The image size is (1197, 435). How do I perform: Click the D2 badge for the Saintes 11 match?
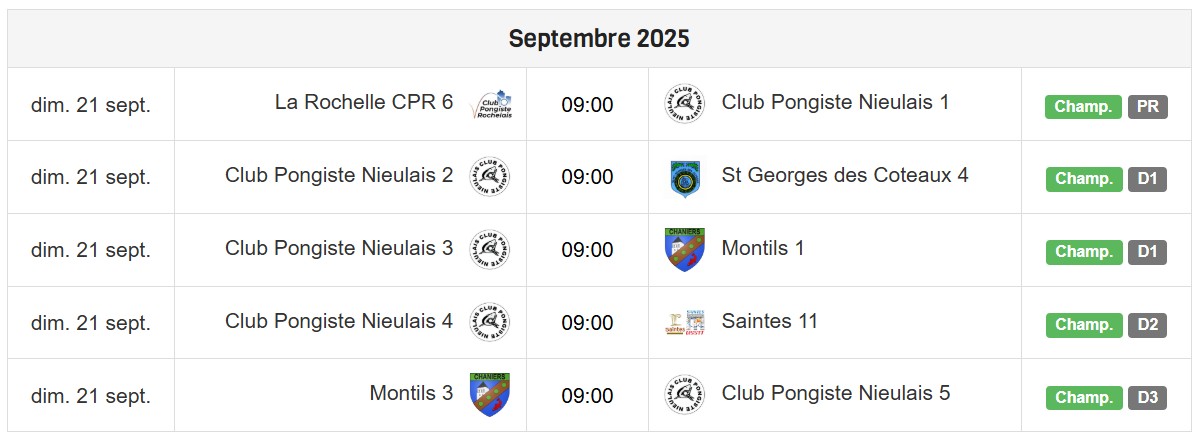click(x=1147, y=325)
